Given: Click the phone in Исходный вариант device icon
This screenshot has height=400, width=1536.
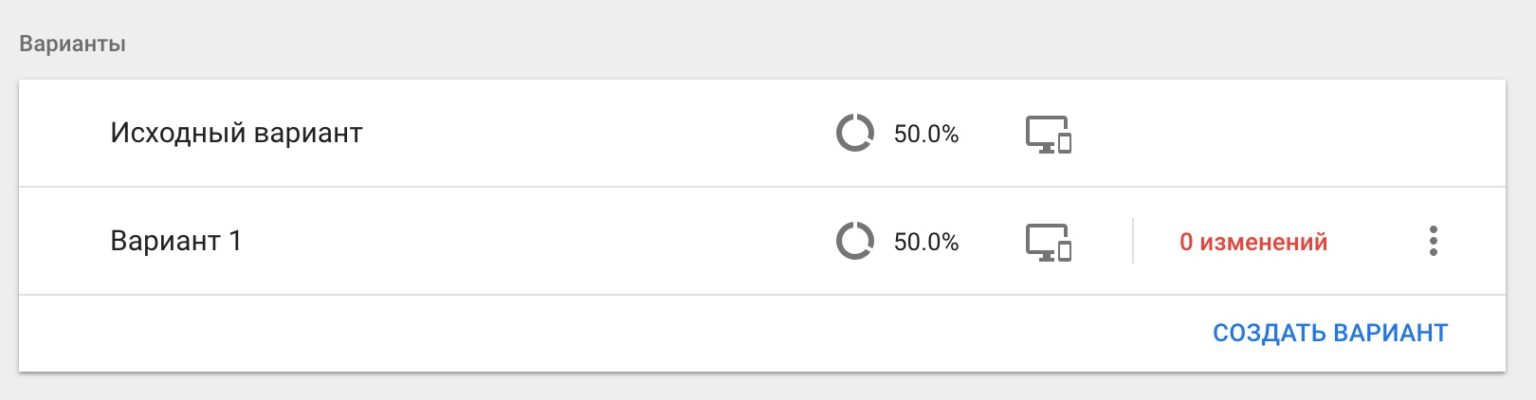Looking at the screenshot, I should (x=1065, y=142).
